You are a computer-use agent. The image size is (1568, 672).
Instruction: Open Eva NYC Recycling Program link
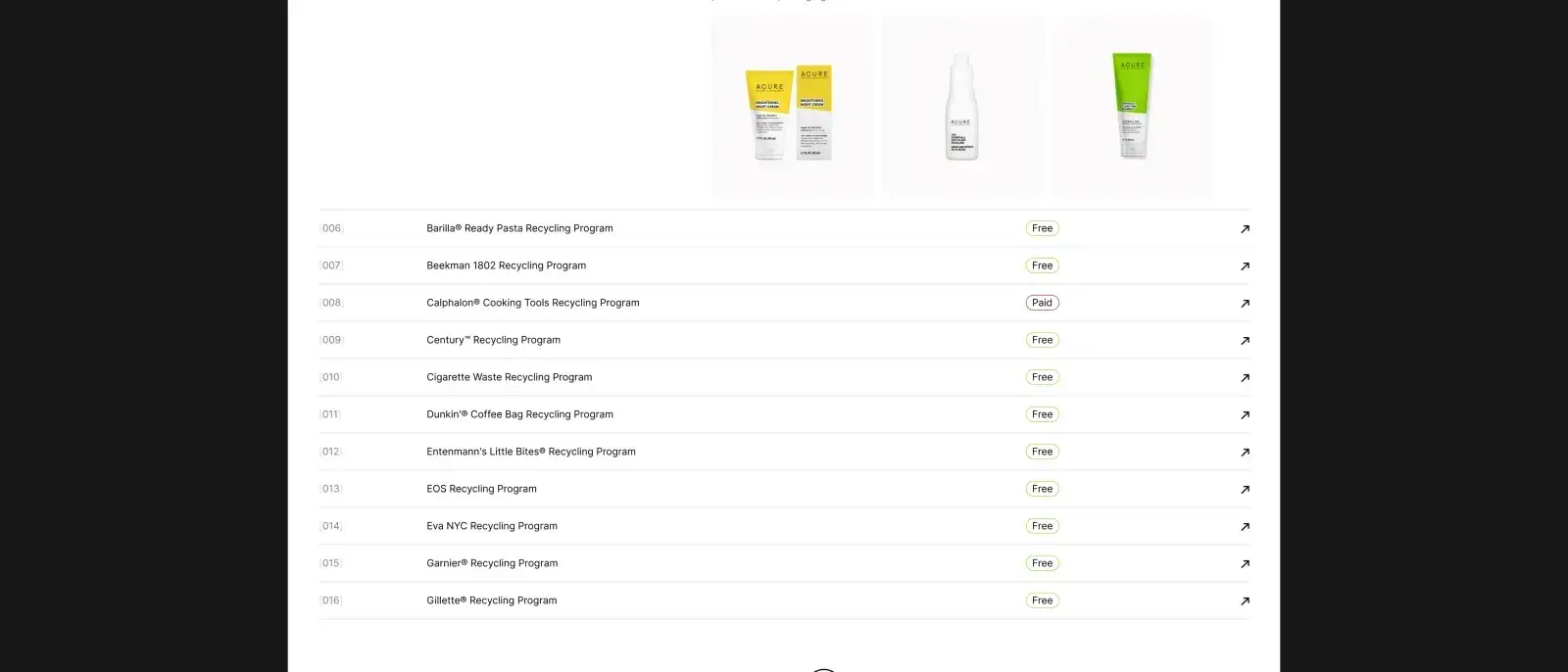(x=492, y=526)
